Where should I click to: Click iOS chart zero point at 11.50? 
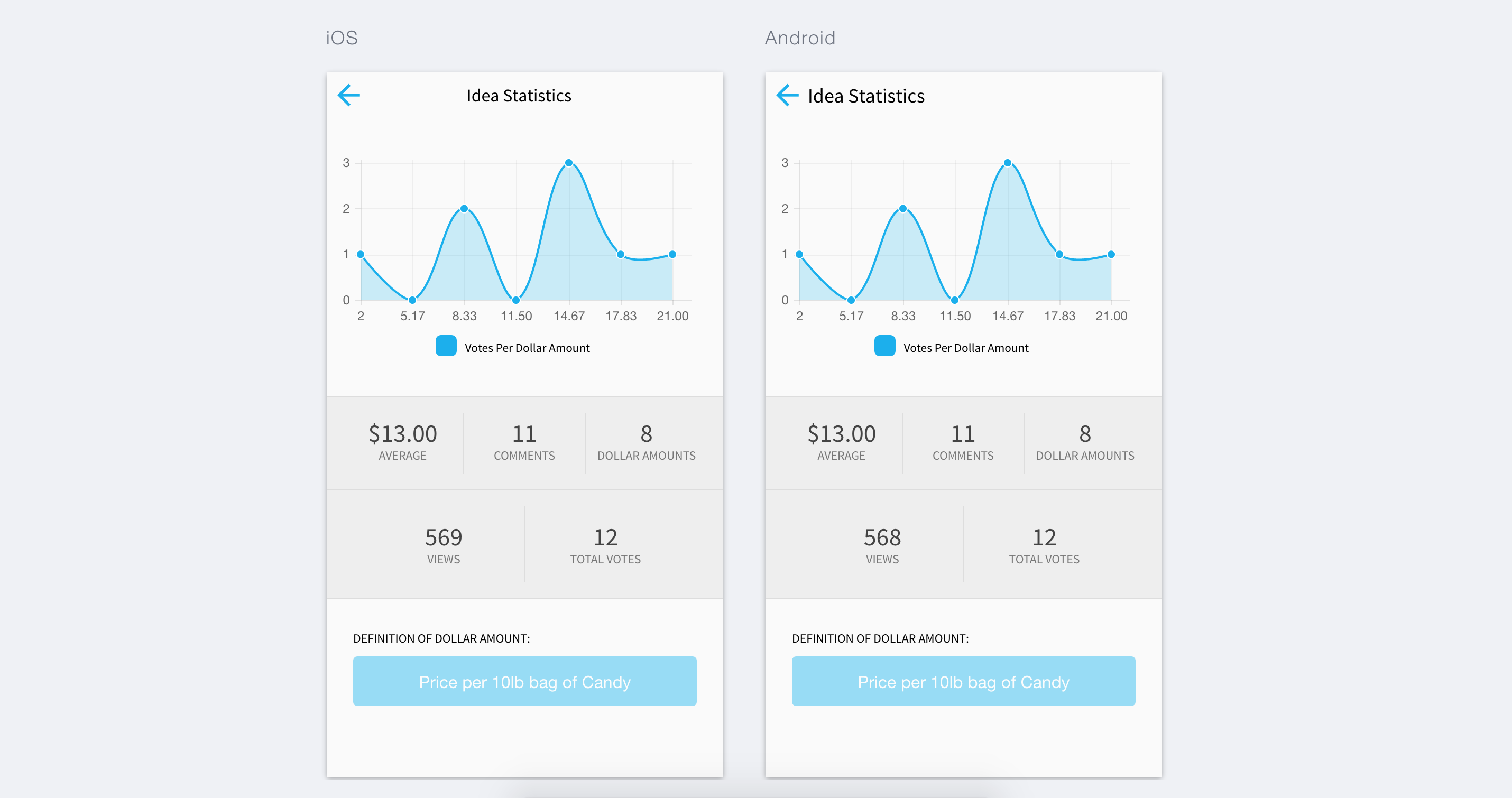tap(516, 300)
